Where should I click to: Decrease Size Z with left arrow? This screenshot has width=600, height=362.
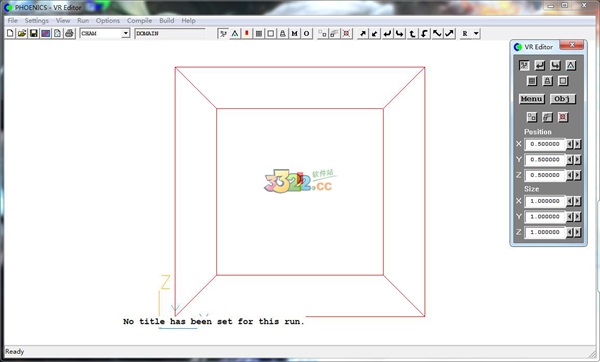570,232
